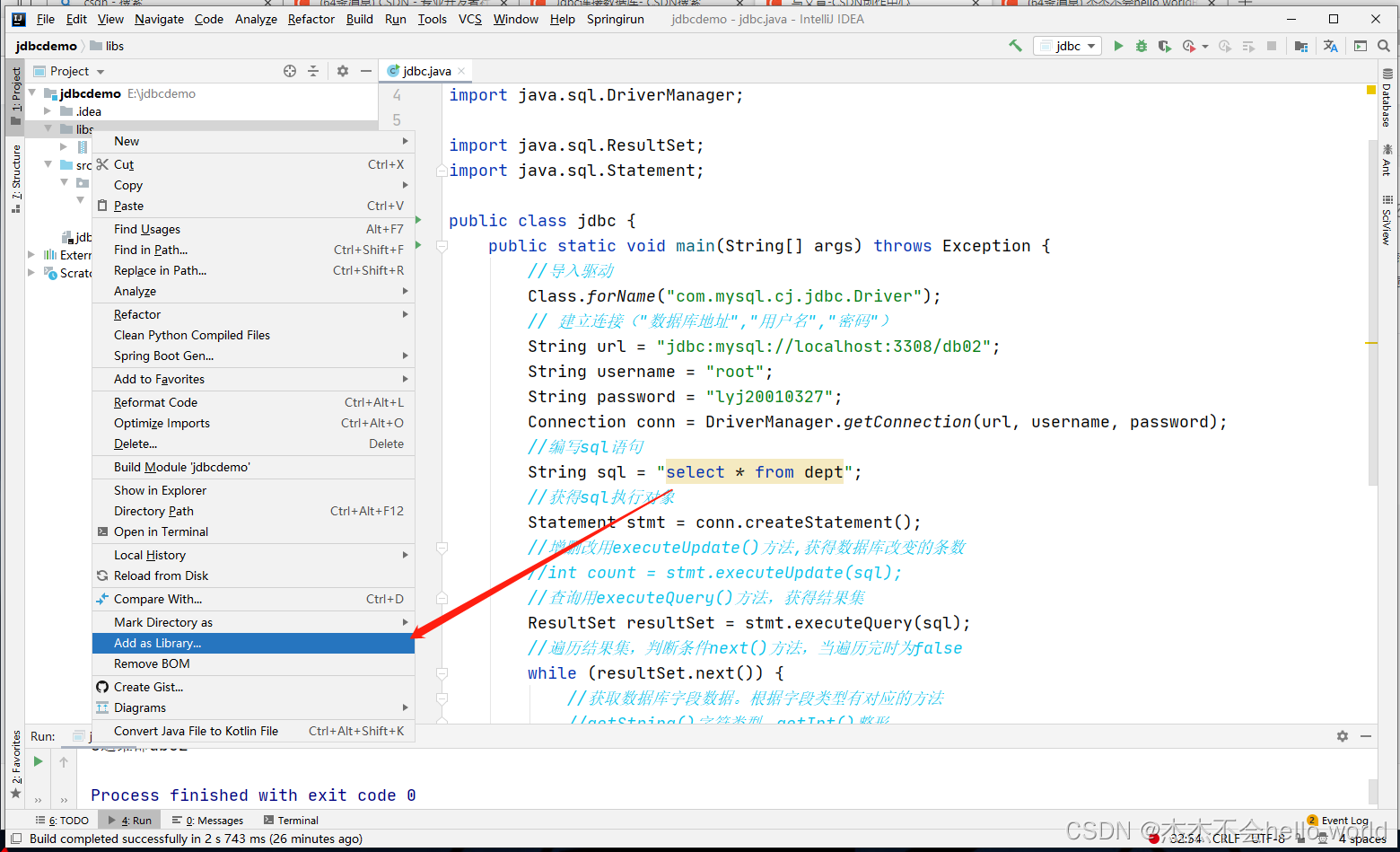The image size is (1400, 852).
Task: Click Reload from Disk
Action: coord(253,575)
